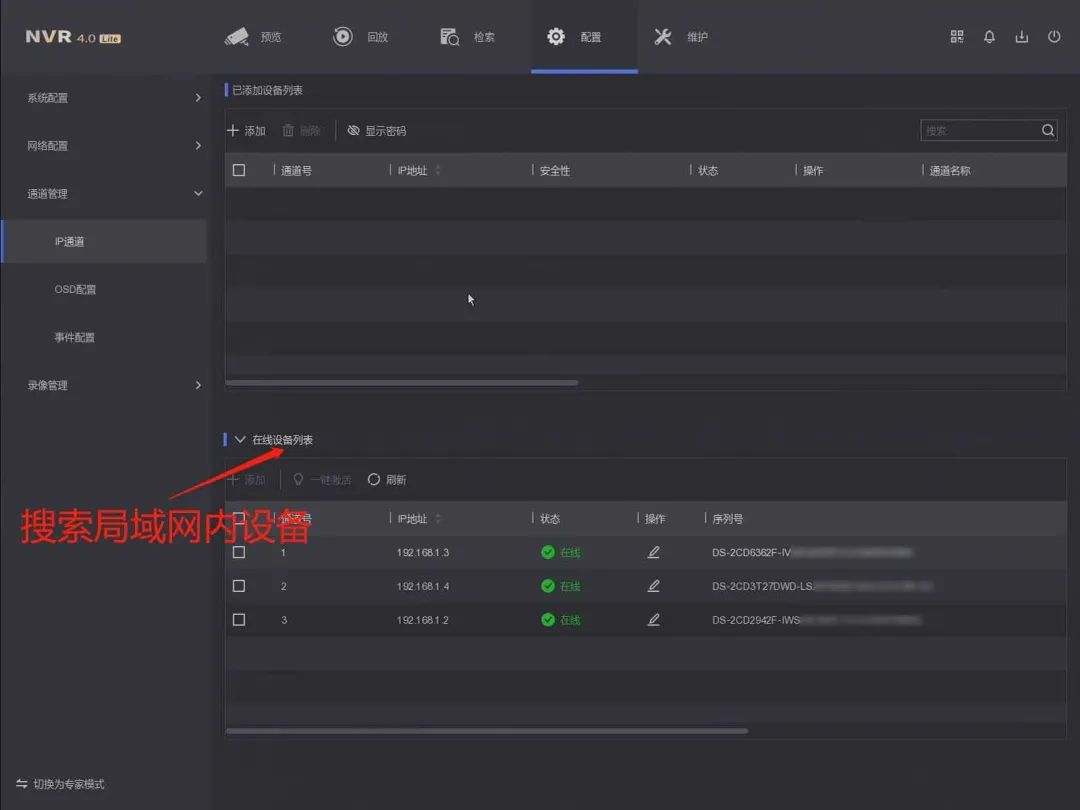Image resolution: width=1080 pixels, height=810 pixels.
Task: Collapse the 在线设备列表 section chevron
Action: [x=240, y=440]
